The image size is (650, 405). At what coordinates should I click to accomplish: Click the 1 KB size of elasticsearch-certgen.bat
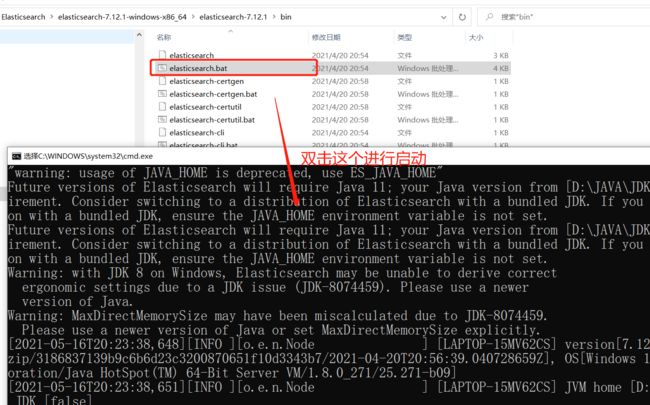coord(501,94)
